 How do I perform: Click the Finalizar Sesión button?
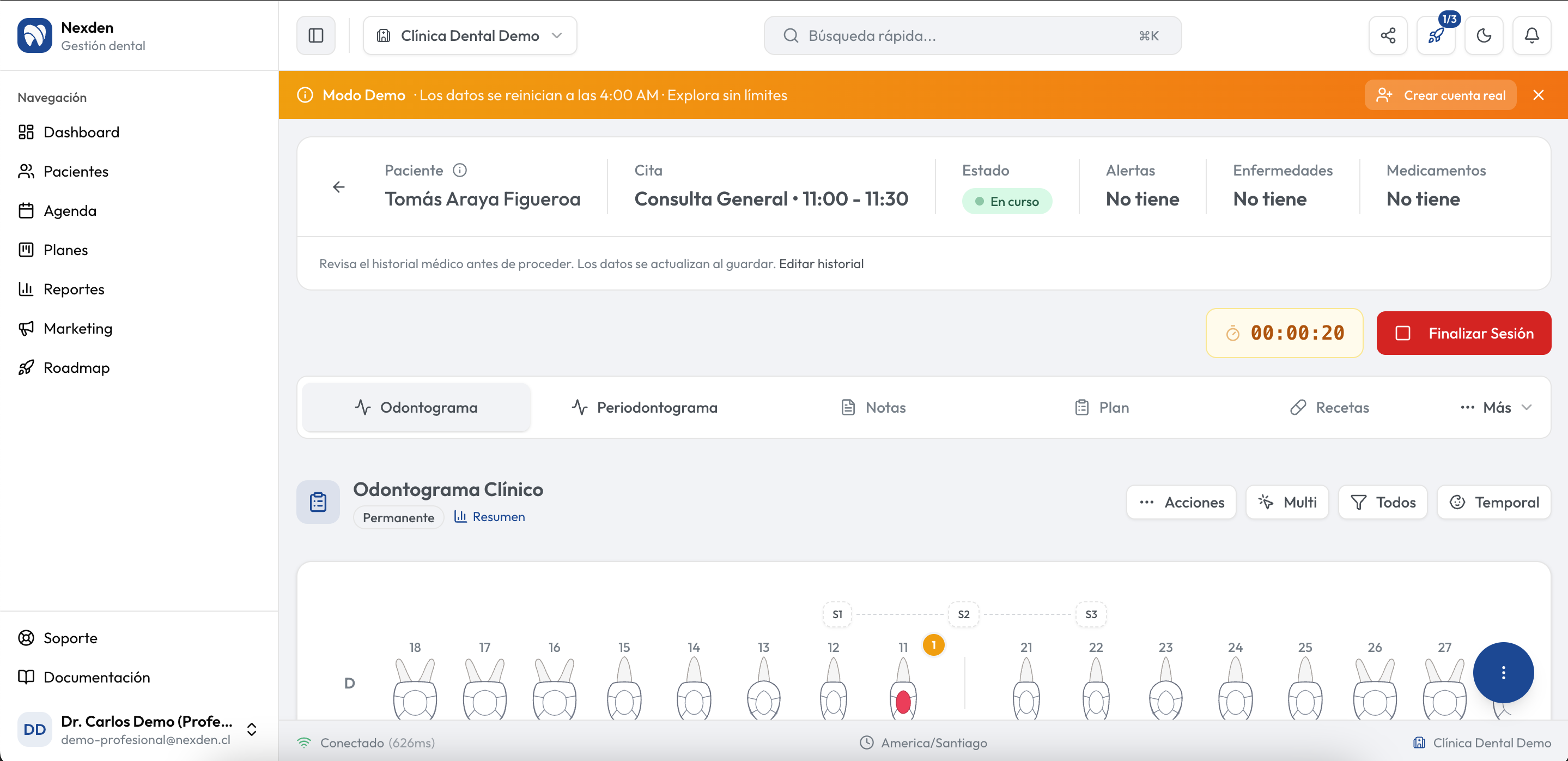[1464, 333]
